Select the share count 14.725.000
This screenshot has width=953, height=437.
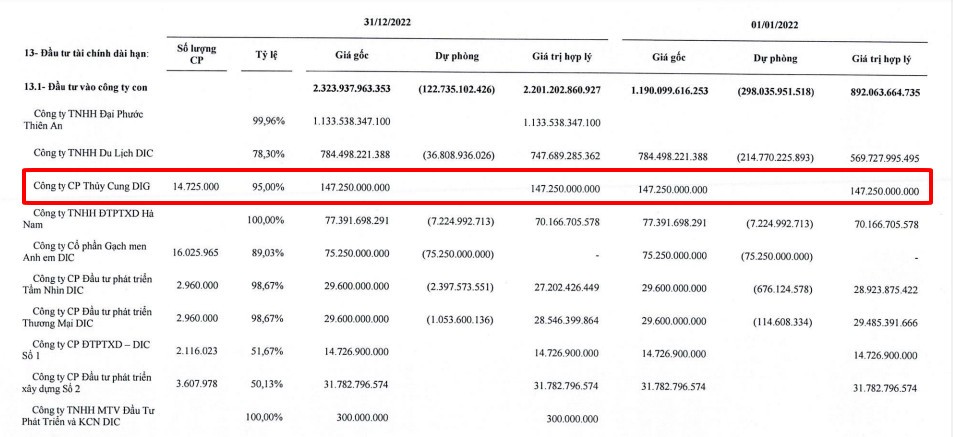pos(197,187)
